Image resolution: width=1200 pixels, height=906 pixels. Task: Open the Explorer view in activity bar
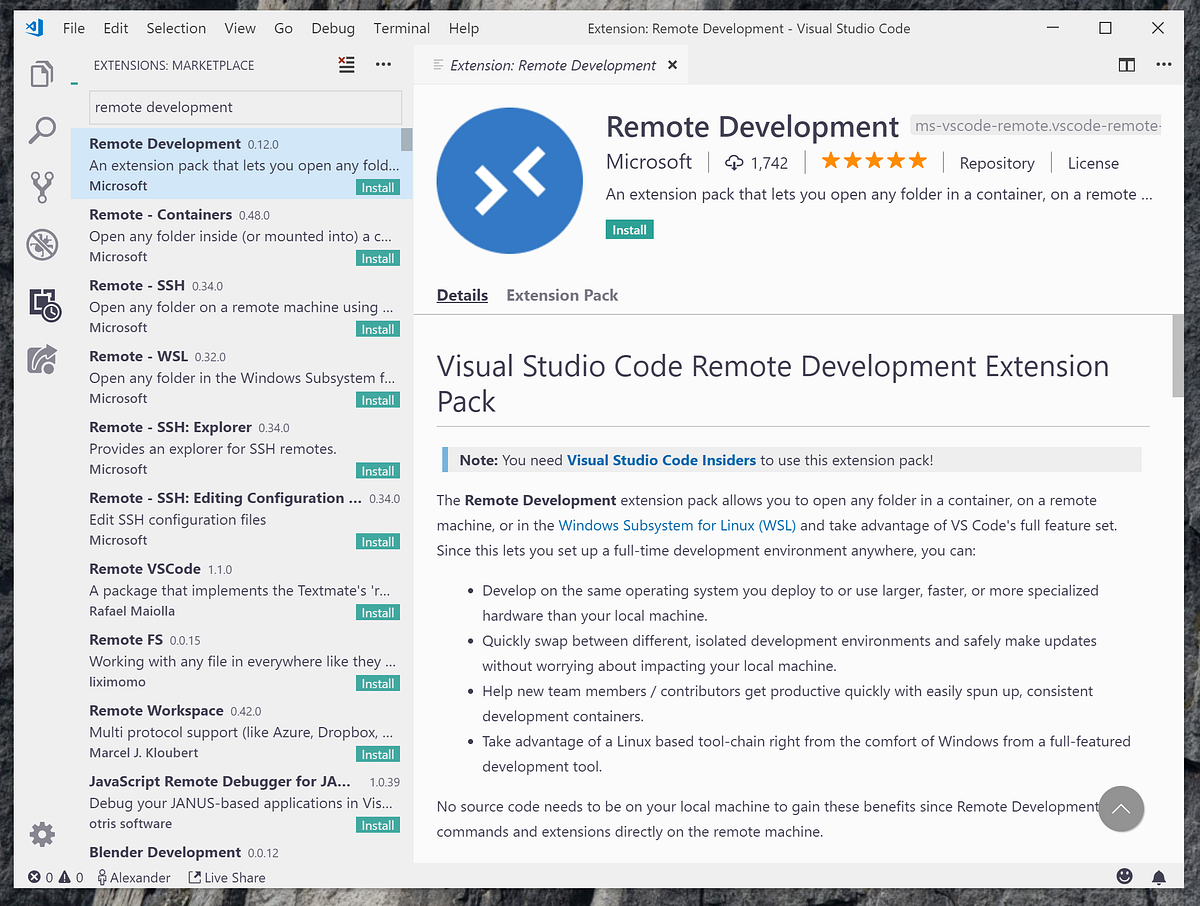coord(42,75)
